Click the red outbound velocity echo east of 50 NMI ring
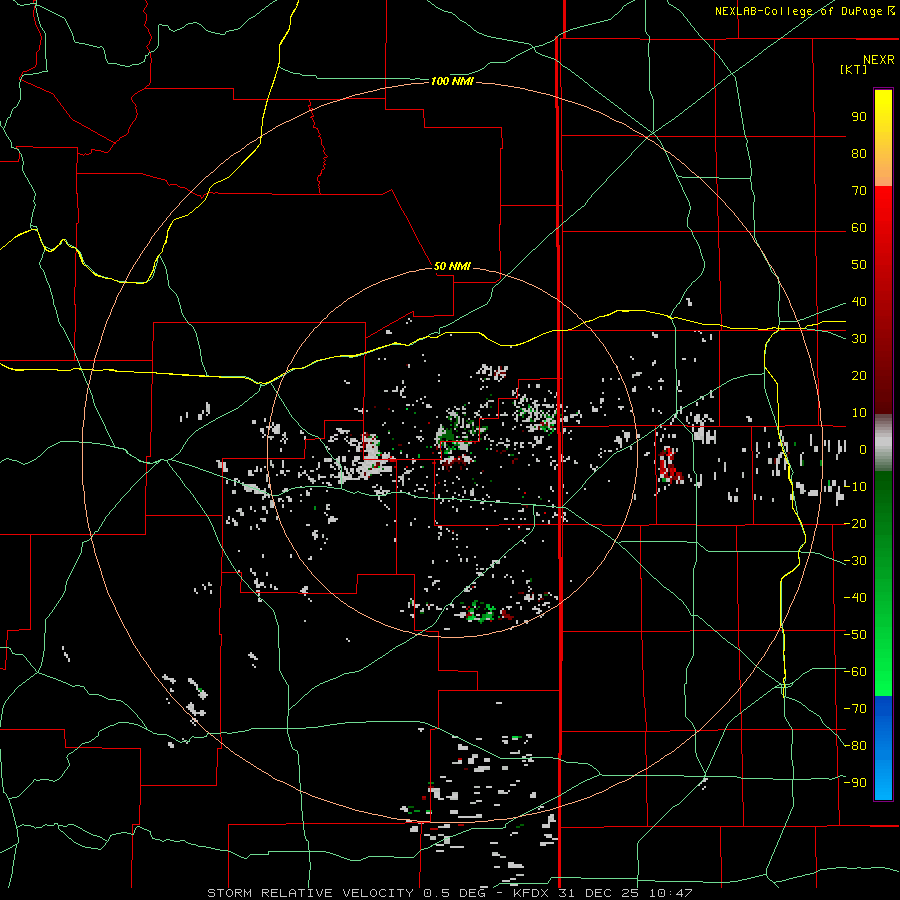 tap(668, 465)
